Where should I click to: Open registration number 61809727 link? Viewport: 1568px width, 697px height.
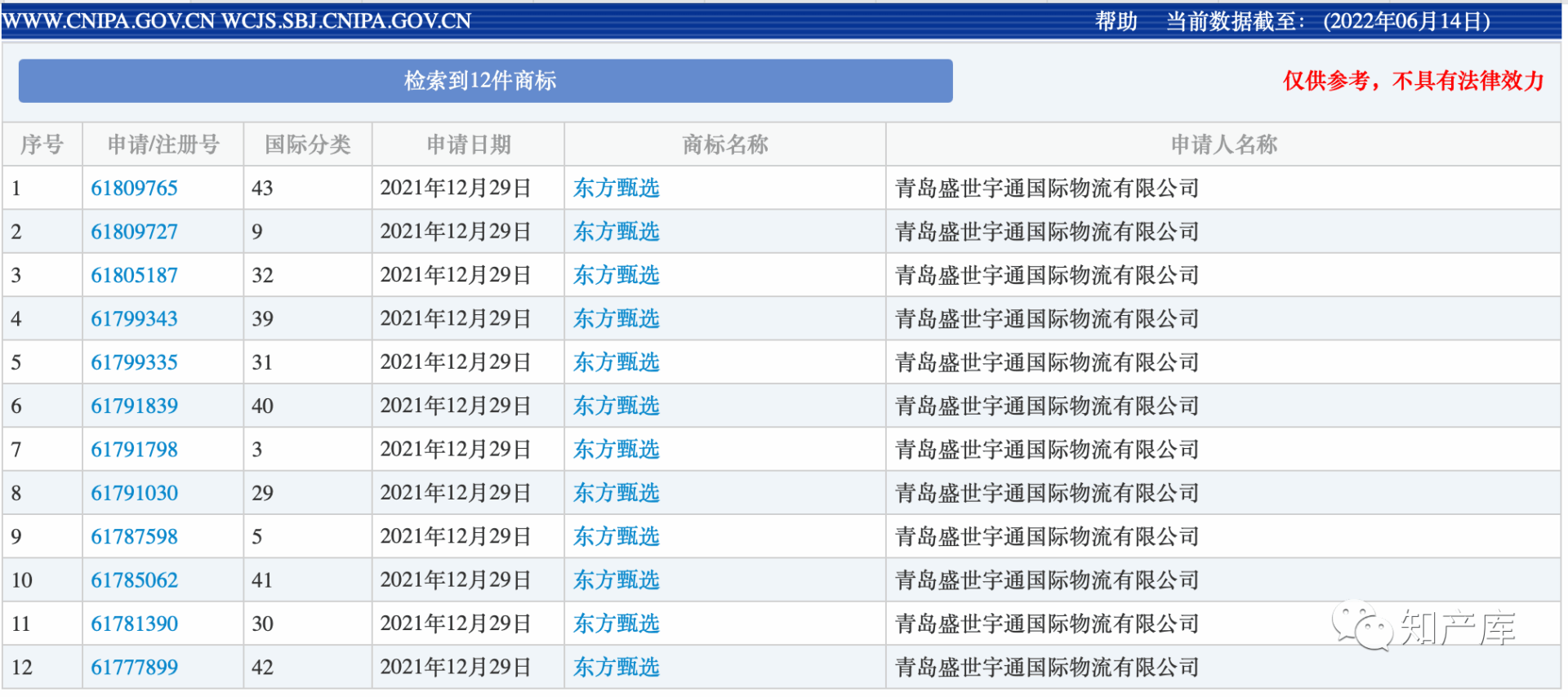click(x=134, y=232)
